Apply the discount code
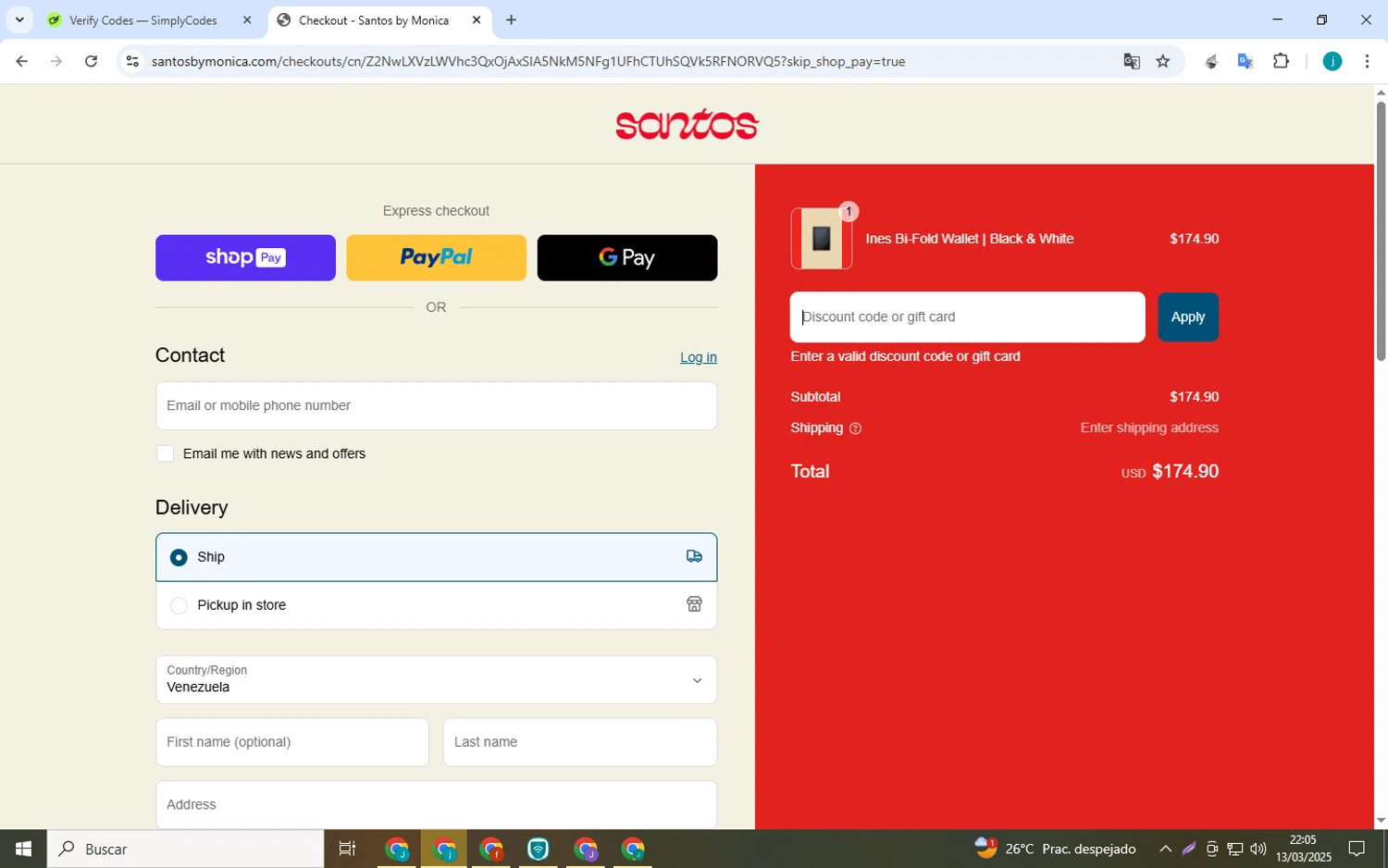Image resolution: width=1388 pixels, height=868 pixels. pos(1187,316)
